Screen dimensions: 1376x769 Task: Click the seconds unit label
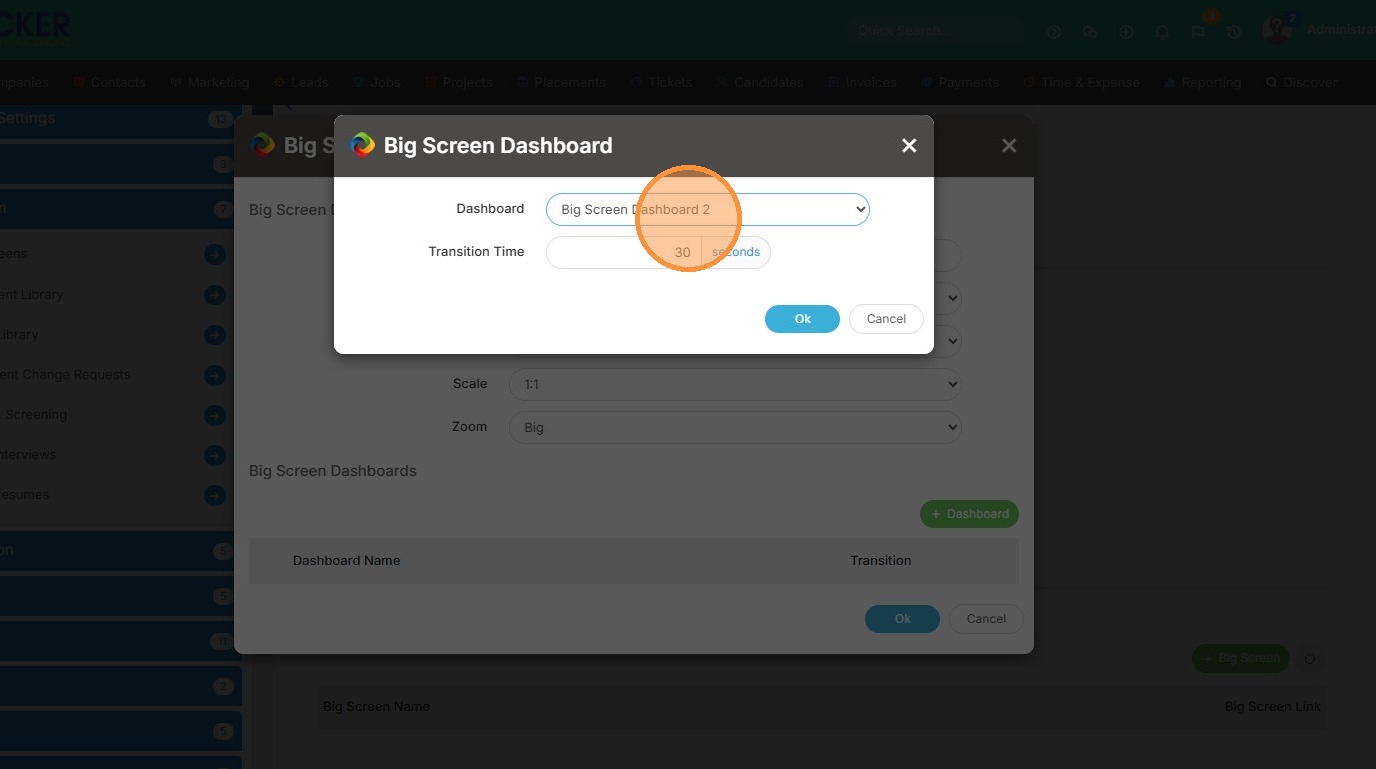pyautogui.click(x=736, y=252)
